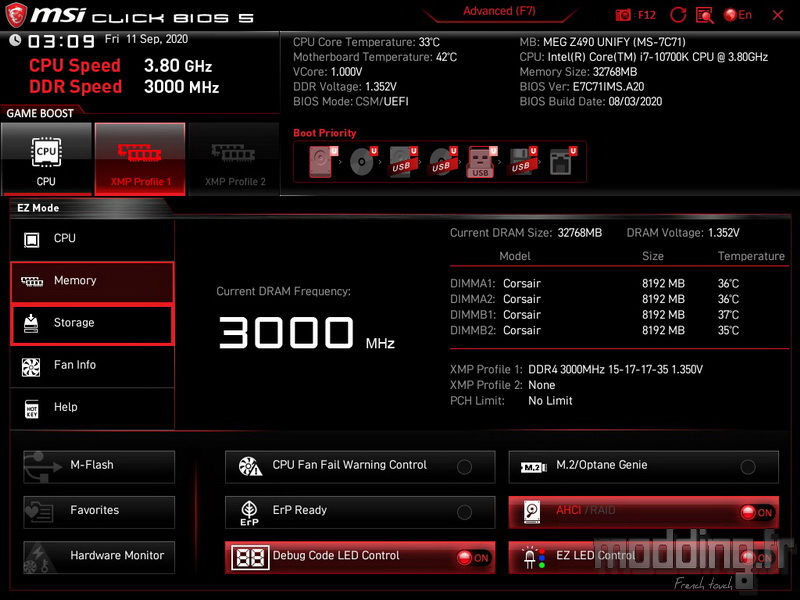The height and width of the screenshot is (600, 800).
Task: Select the optical disc boot device icon
Action: (363, 162)
